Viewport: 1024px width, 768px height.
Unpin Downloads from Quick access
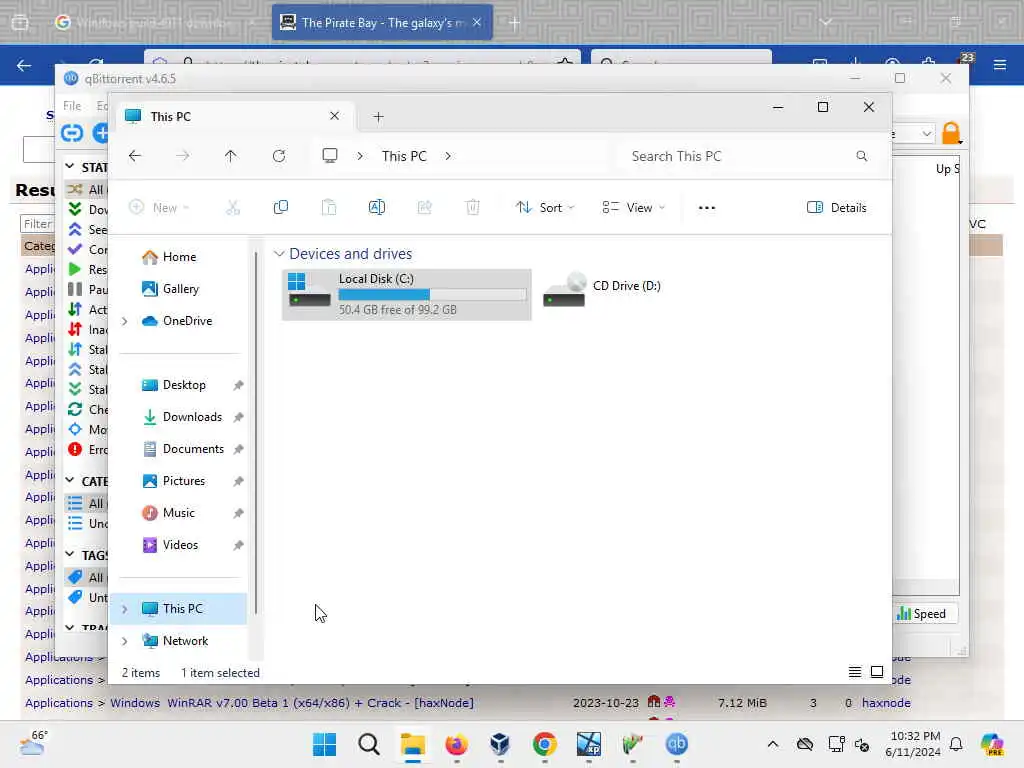(x=238, y=417)
